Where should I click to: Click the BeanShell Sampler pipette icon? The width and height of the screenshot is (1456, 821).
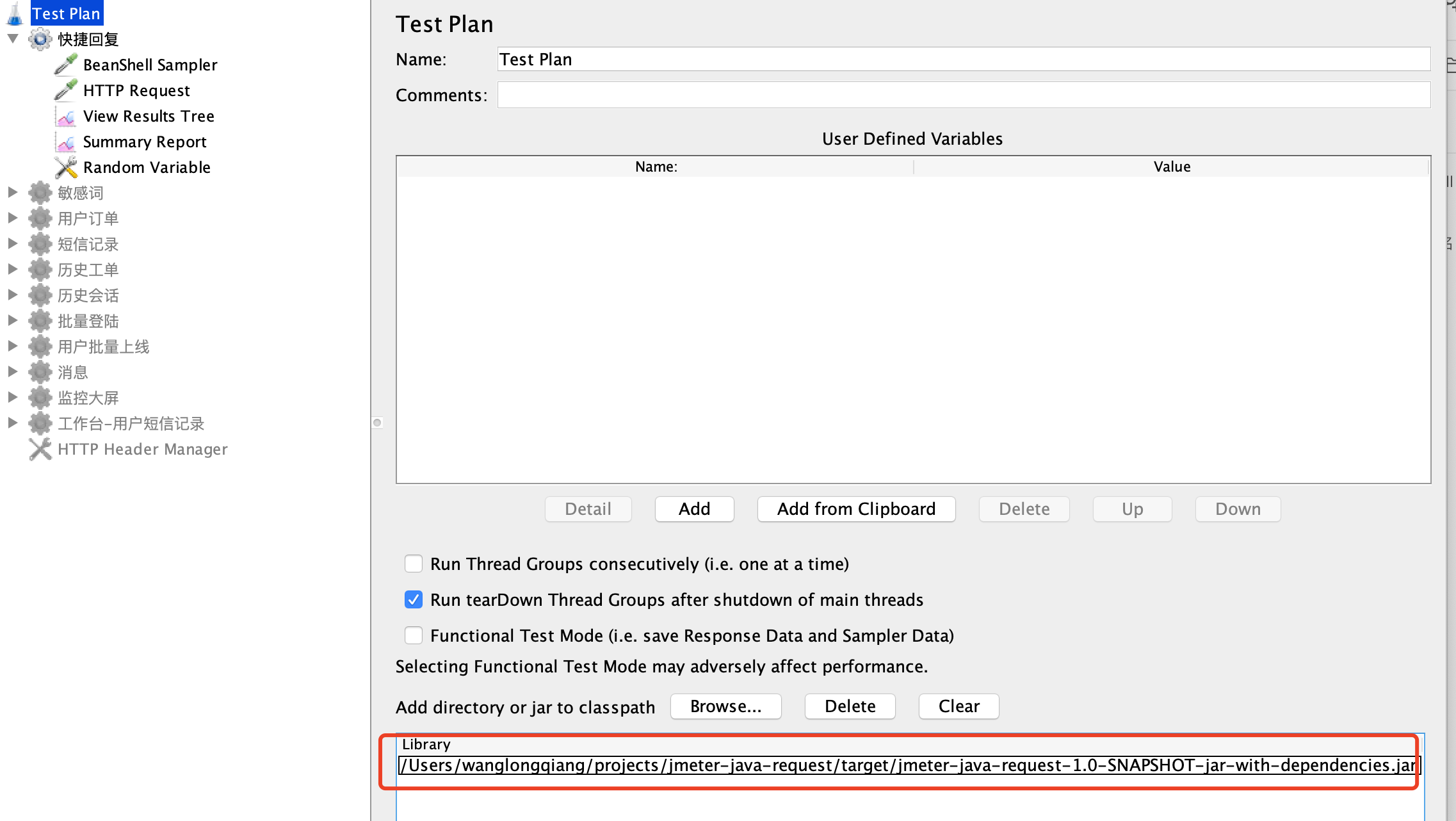point(66,65)
